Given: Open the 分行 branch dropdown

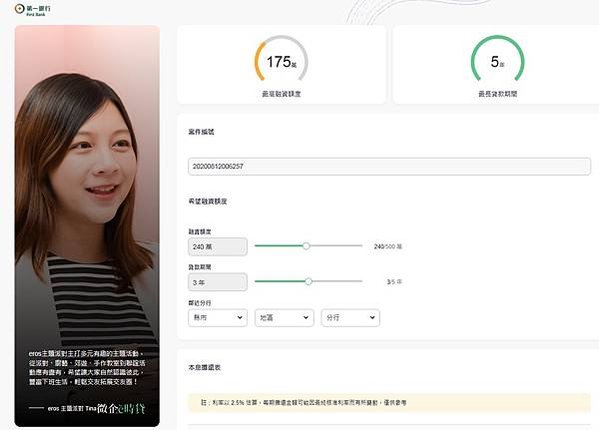Looking at the screenshot, I should tap(350, 317).
